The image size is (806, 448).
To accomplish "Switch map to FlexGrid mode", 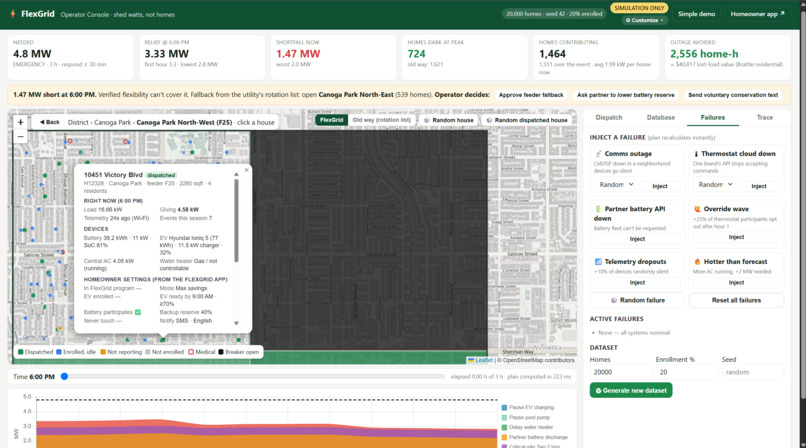I will click(332, 120).
